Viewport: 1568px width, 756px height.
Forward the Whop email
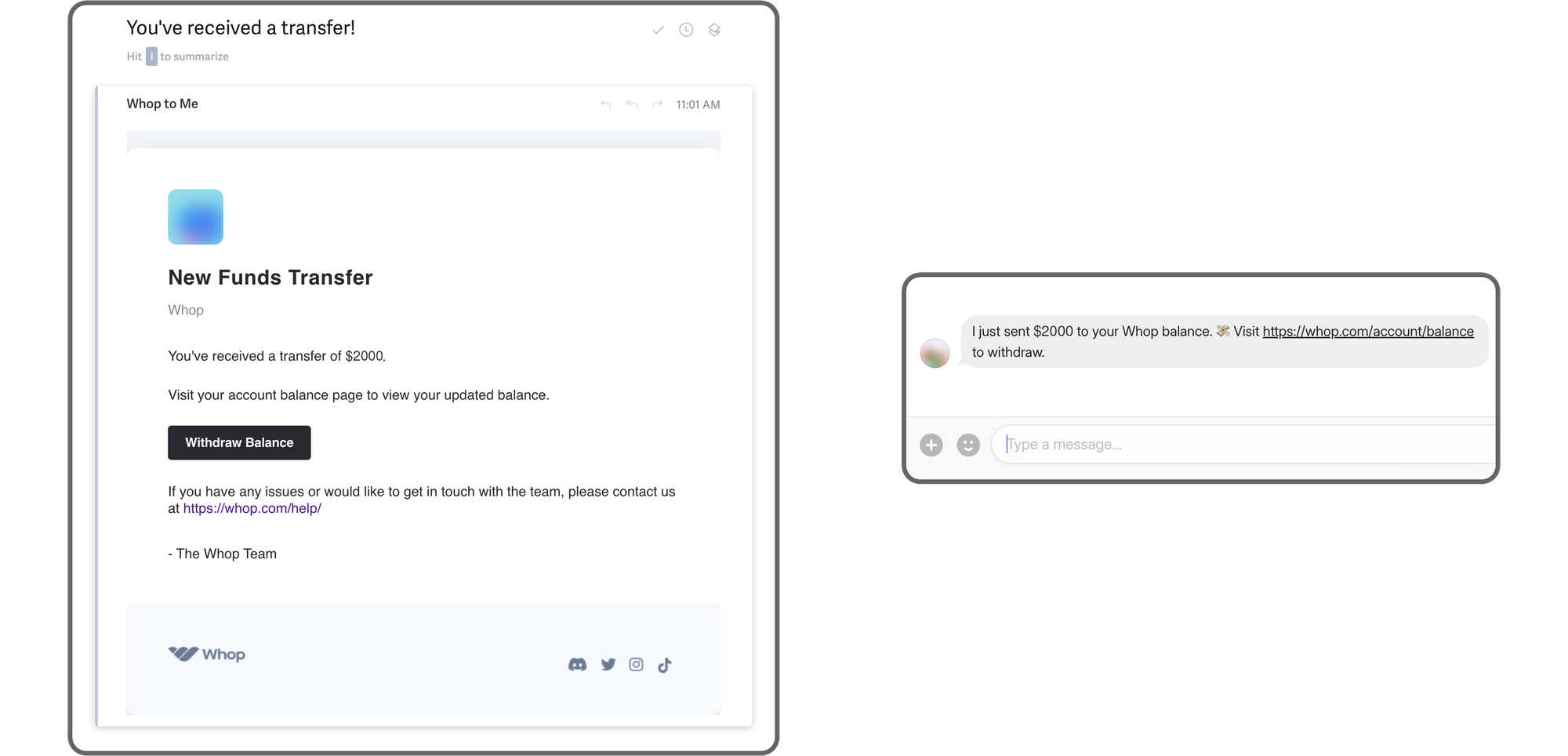pyautogui.click(x=658, y=104)
